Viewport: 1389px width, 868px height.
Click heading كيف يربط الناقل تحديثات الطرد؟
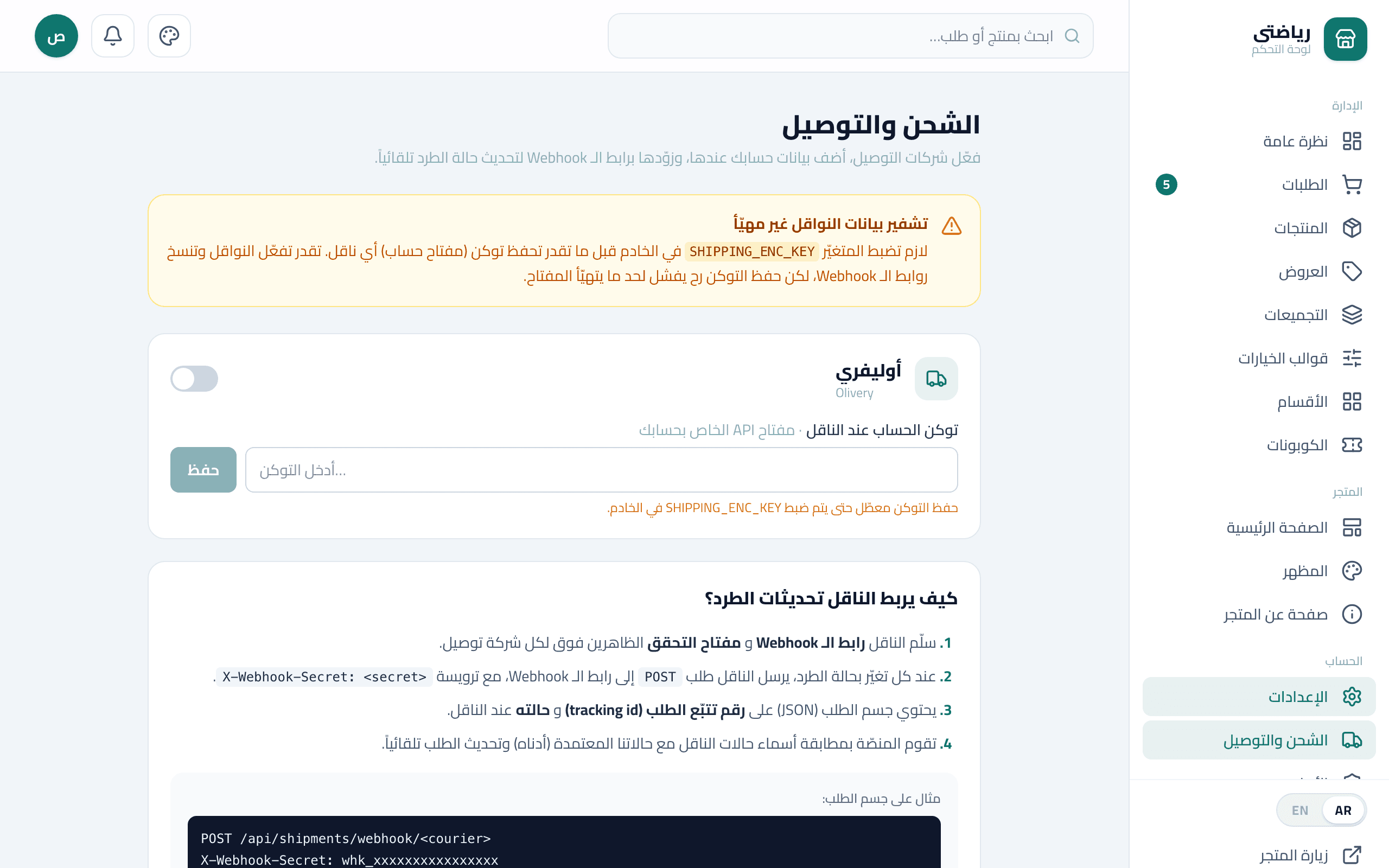point(831,598)
